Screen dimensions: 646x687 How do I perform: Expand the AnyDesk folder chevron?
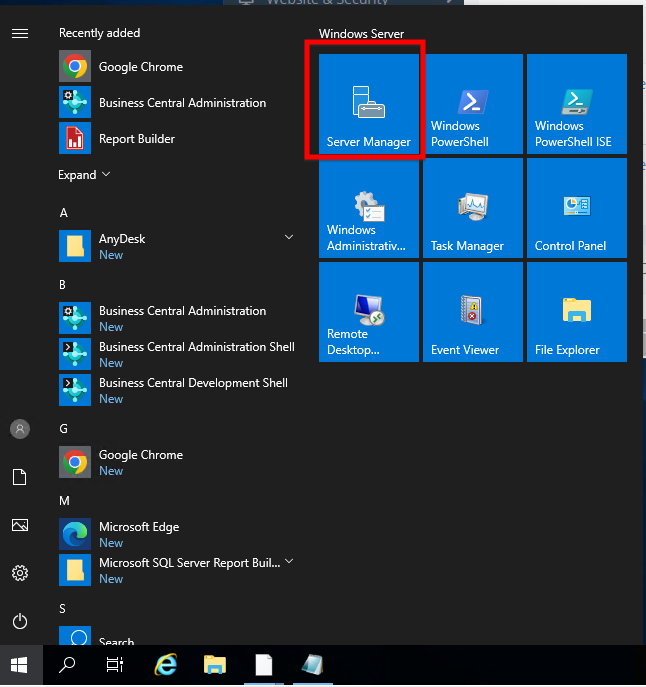(289, 237)
